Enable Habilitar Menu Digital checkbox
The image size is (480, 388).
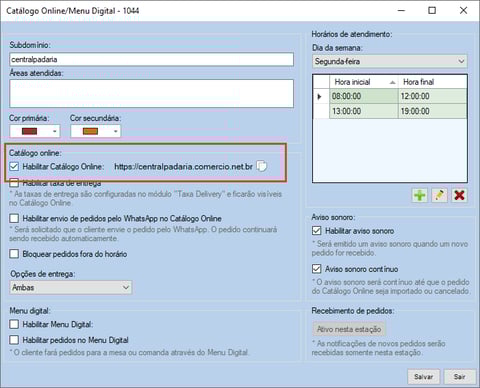(x=14, y=324)
